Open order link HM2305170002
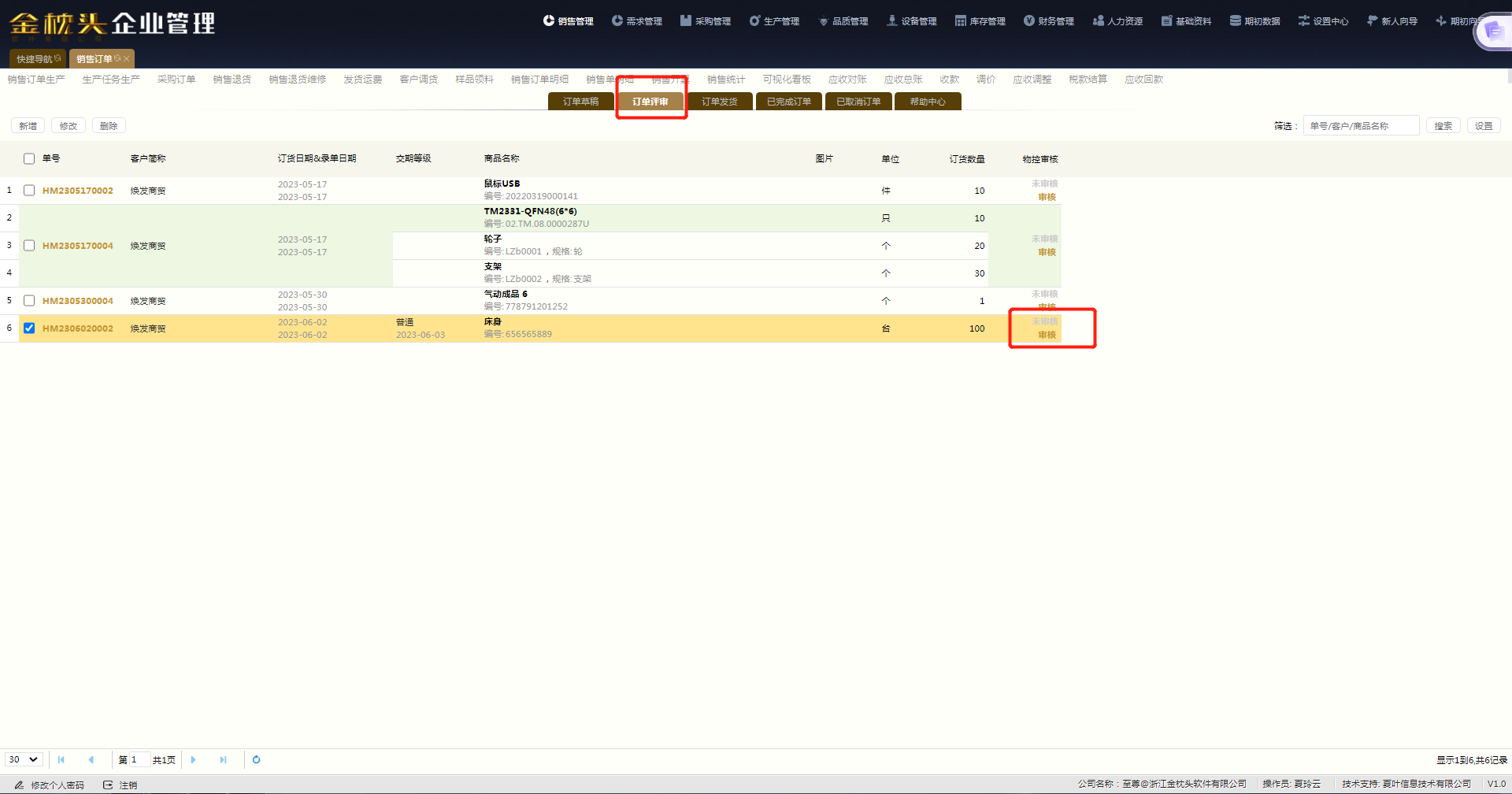Screen dimensions: 1512x794 tap(78, 191)
